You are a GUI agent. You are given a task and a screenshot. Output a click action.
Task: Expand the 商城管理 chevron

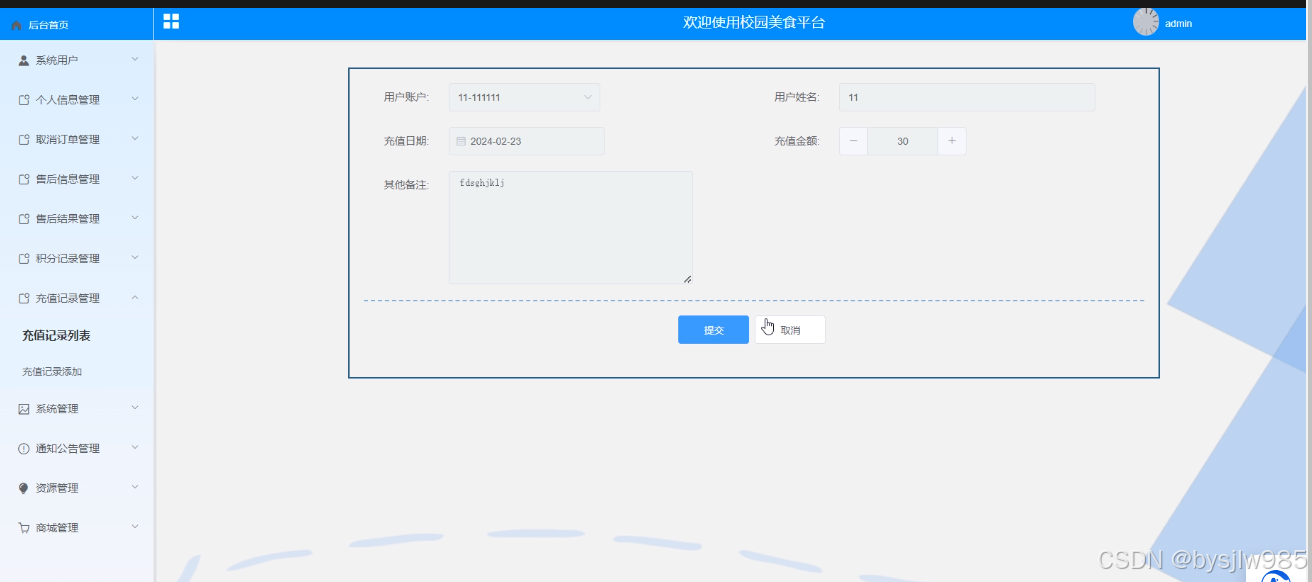(135, 527)
